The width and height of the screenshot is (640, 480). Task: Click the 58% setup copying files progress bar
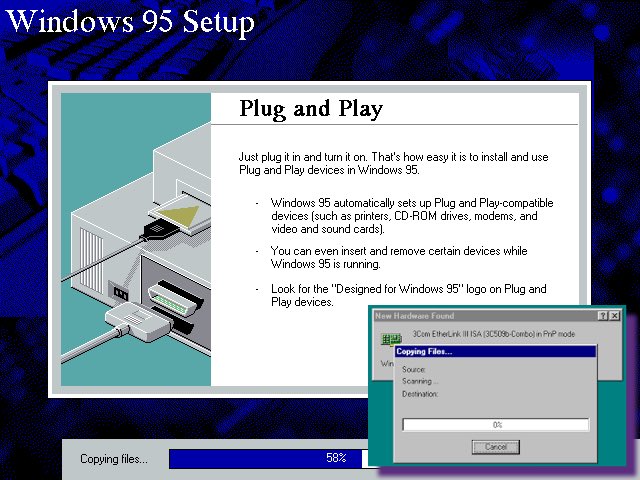coord(269,458)
